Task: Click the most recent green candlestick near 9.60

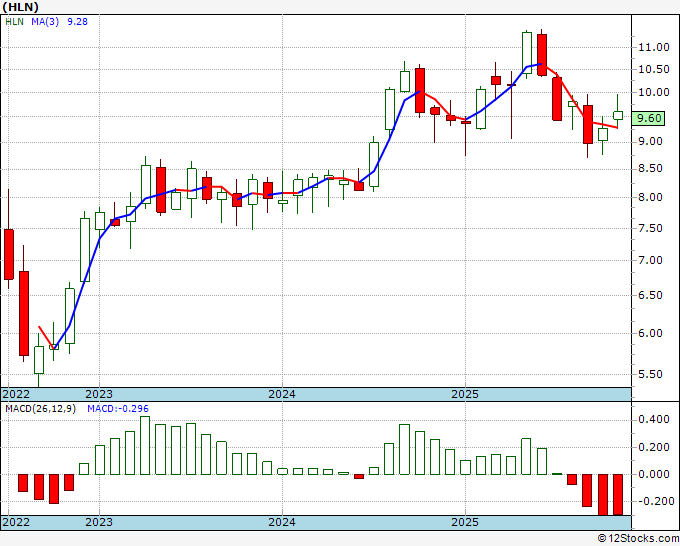Action: 618,115
